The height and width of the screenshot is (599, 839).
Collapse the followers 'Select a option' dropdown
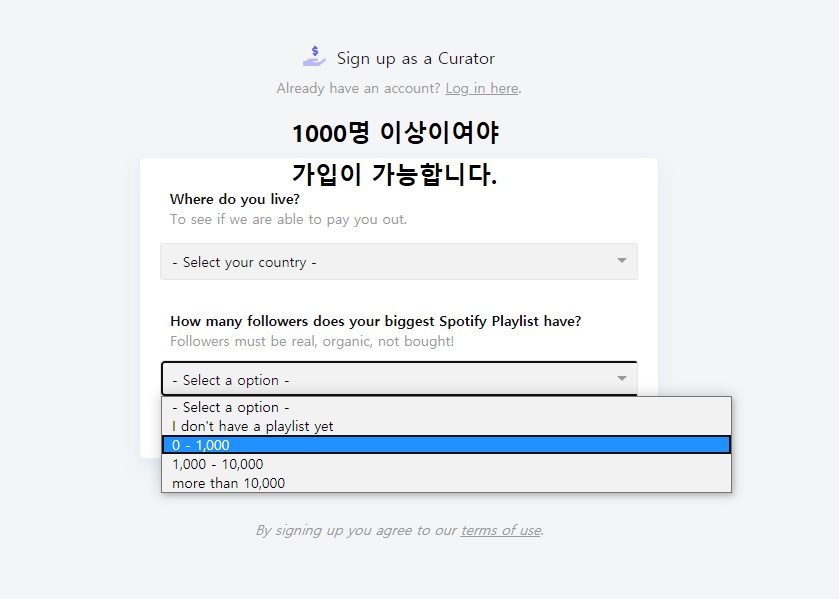[399, 379]
